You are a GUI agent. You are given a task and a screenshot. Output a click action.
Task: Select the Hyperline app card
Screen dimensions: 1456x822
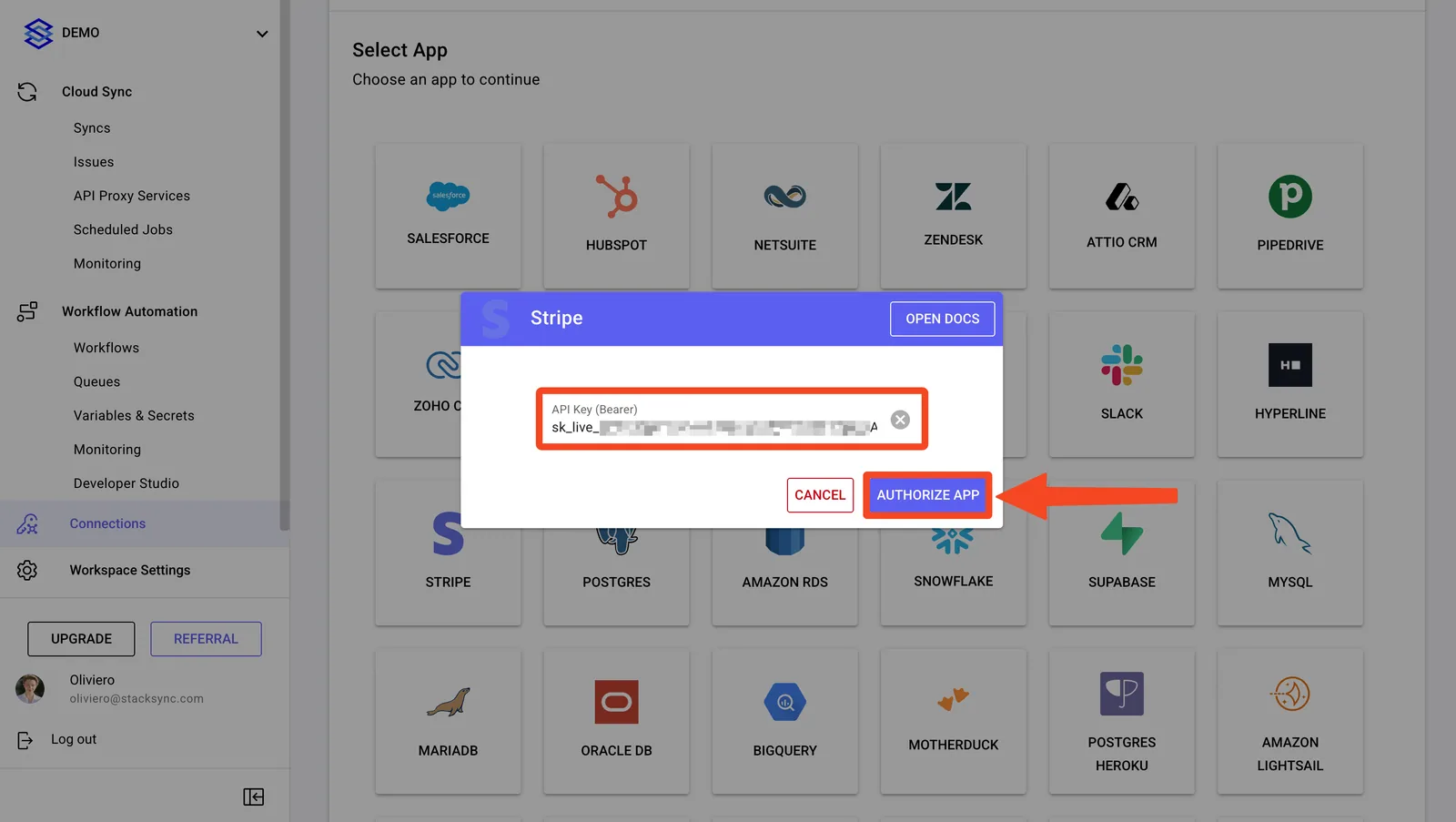pyautogui.click(x=1290, y=384)
